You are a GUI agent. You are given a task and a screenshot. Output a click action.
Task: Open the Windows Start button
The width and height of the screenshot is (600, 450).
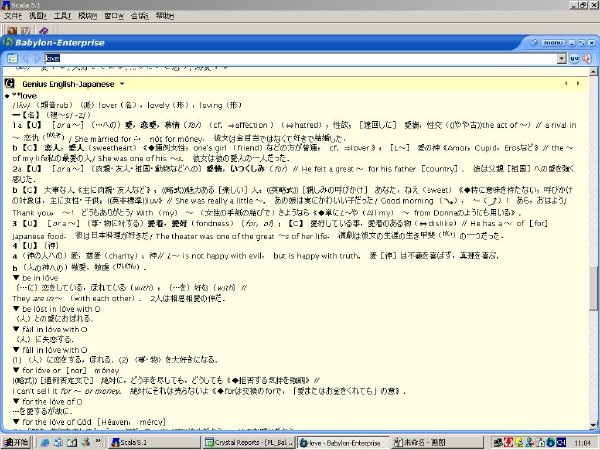(15, 442)
